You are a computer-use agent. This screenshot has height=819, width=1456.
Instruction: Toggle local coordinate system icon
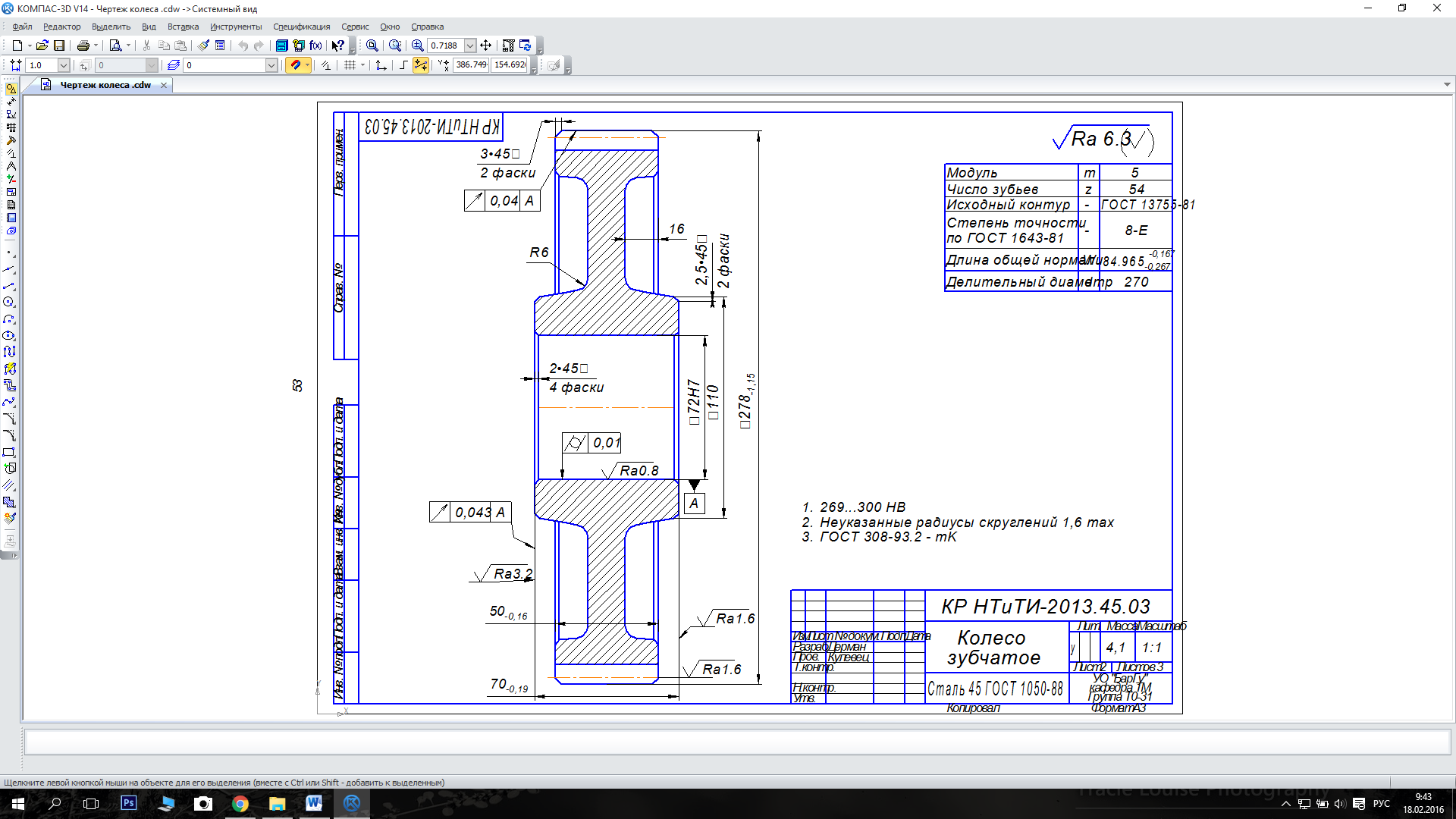(x=381, y=65)
